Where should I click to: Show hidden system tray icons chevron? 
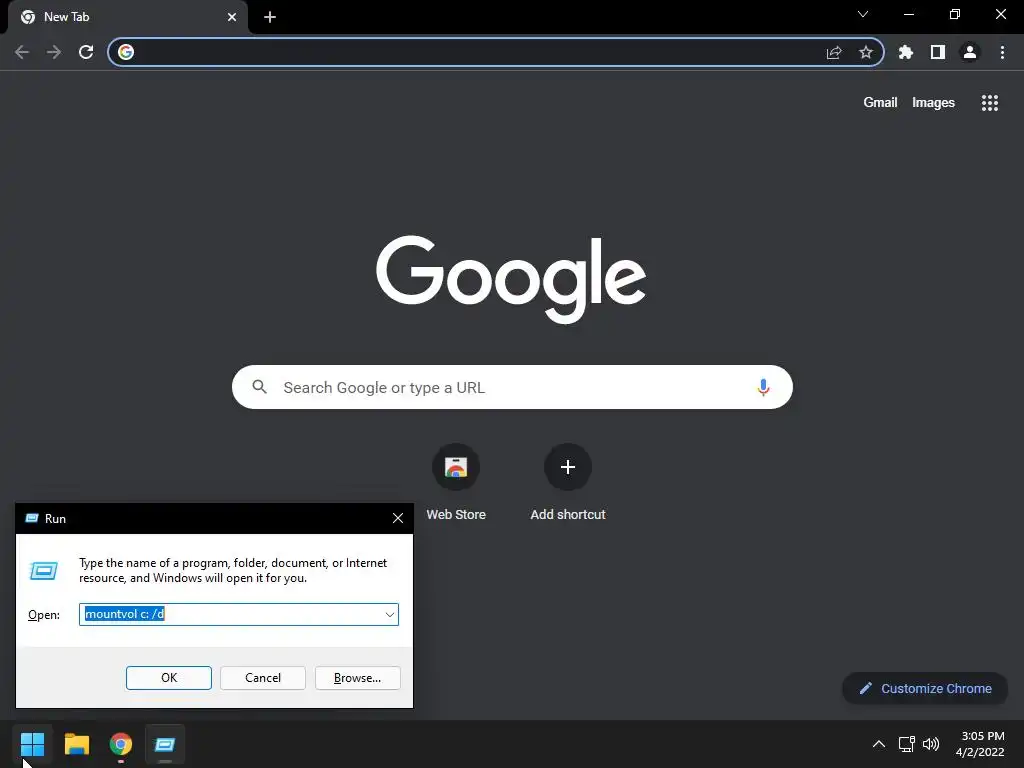pos(879,744)
